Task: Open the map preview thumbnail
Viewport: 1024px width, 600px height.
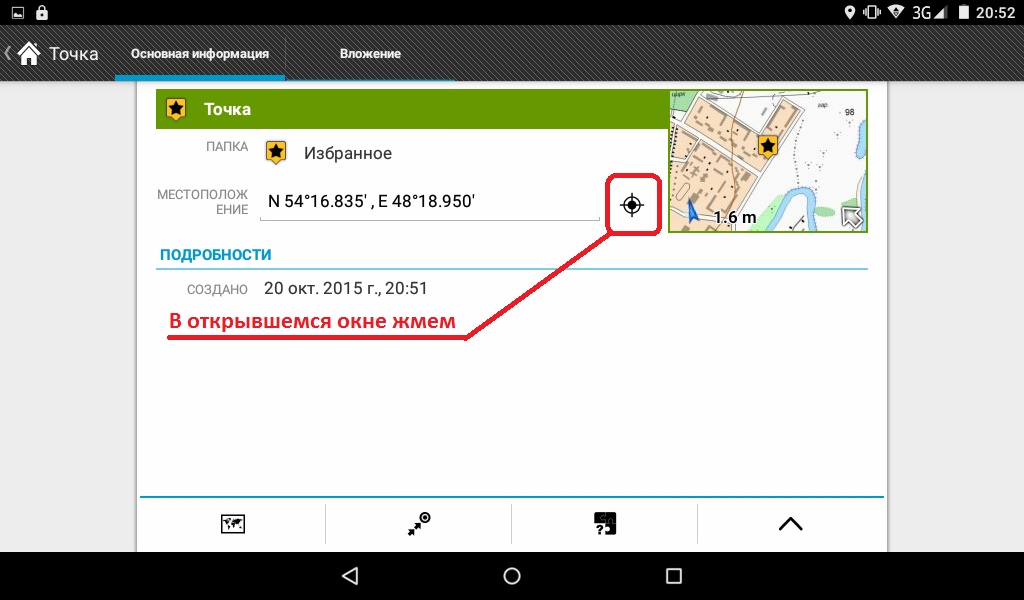Action: [x=767, y=160]
